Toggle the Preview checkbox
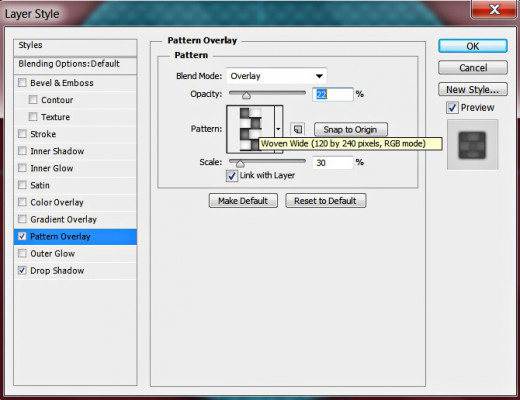520x400 pixels. (x=452, y=108)
